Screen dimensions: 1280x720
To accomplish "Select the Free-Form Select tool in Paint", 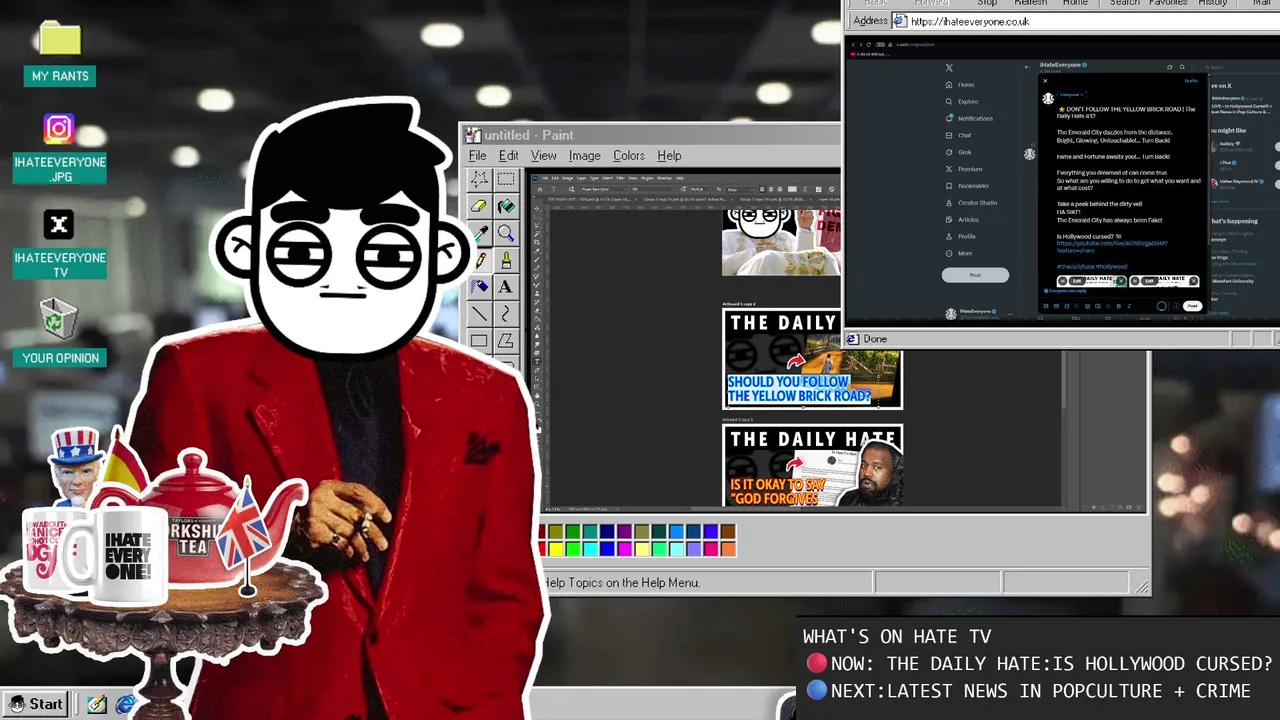I will (480, 179).
